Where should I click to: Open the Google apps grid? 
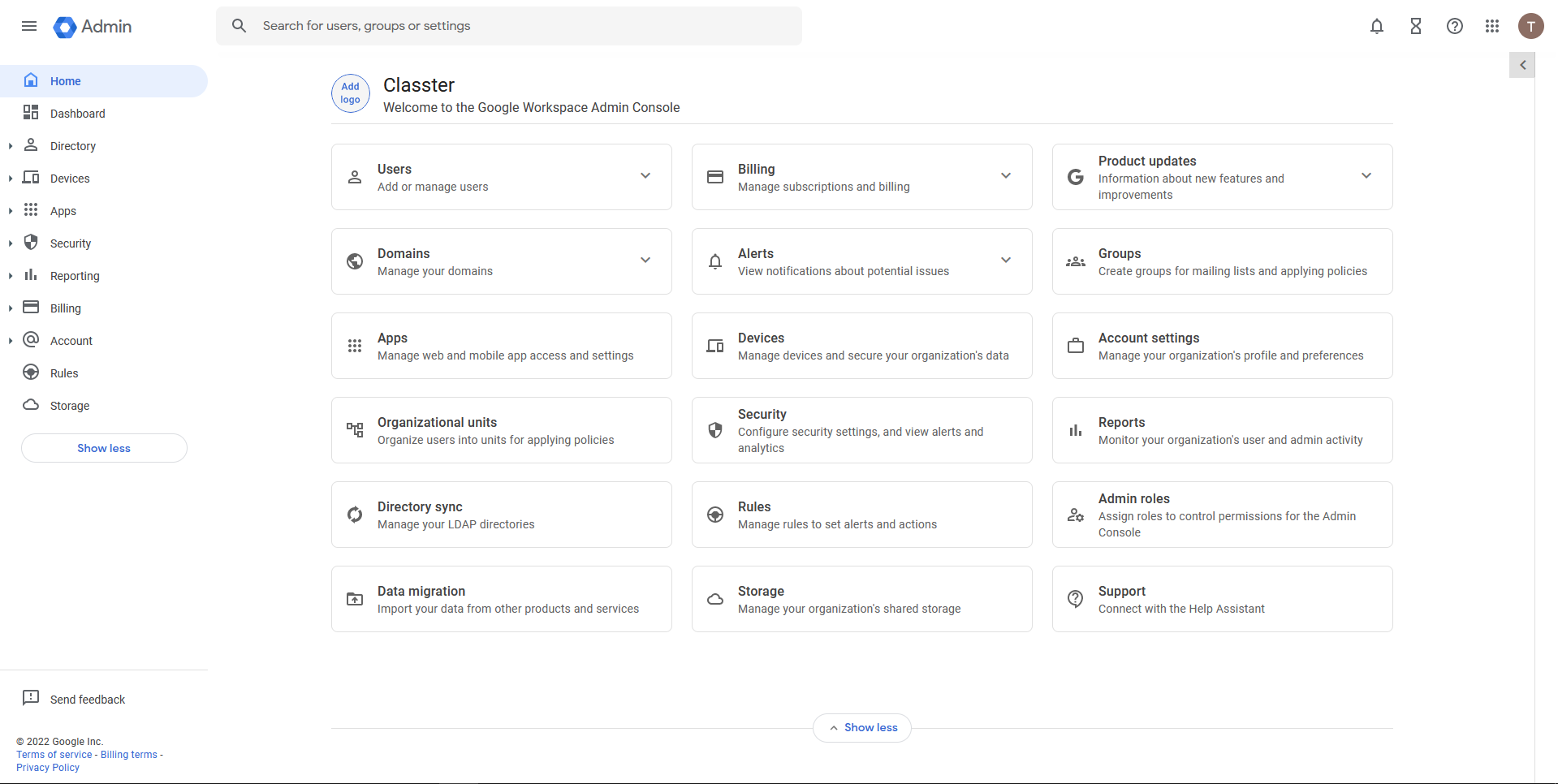click(x=1492, y=26)
